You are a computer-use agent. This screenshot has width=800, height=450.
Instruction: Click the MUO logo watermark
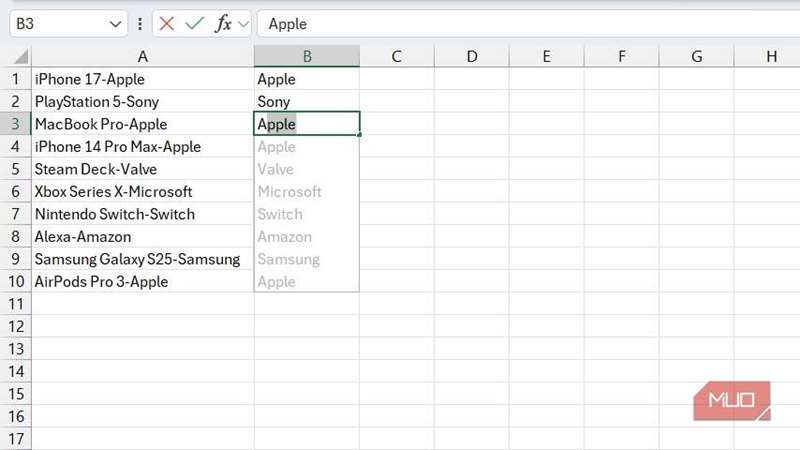732,402
